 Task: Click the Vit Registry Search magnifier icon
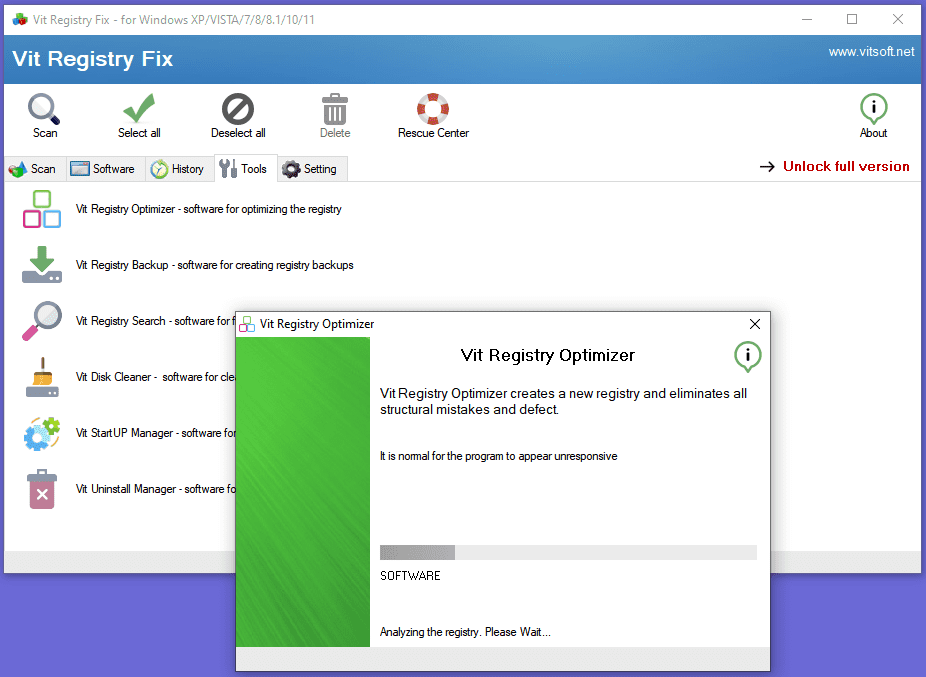coord(42,321)
